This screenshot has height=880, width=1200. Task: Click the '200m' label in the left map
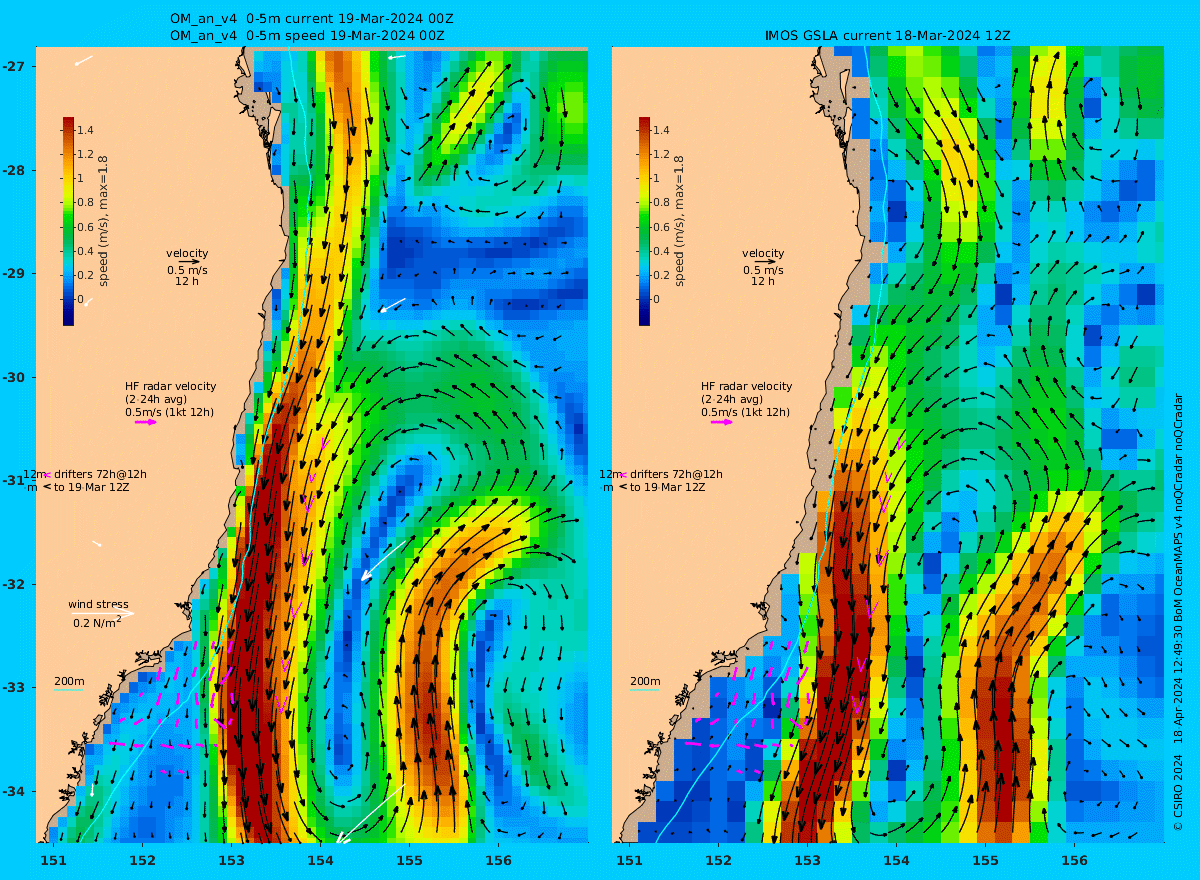tap(69, 681)
